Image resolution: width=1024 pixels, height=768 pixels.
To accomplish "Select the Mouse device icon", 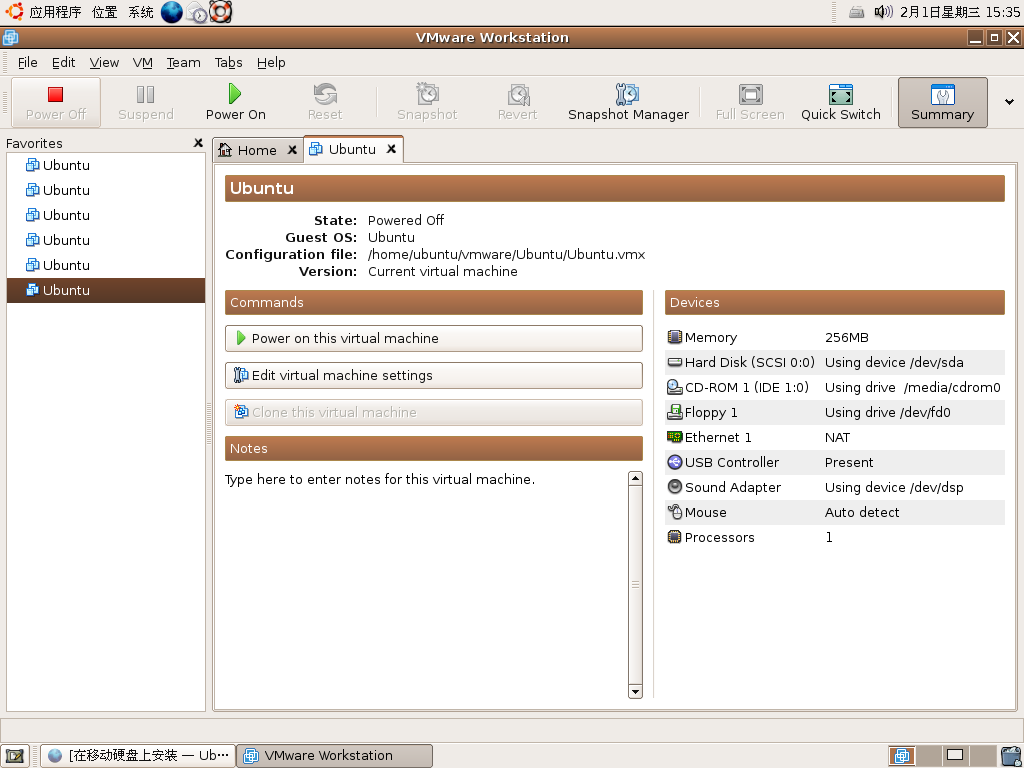I will [x=675, y=512].
